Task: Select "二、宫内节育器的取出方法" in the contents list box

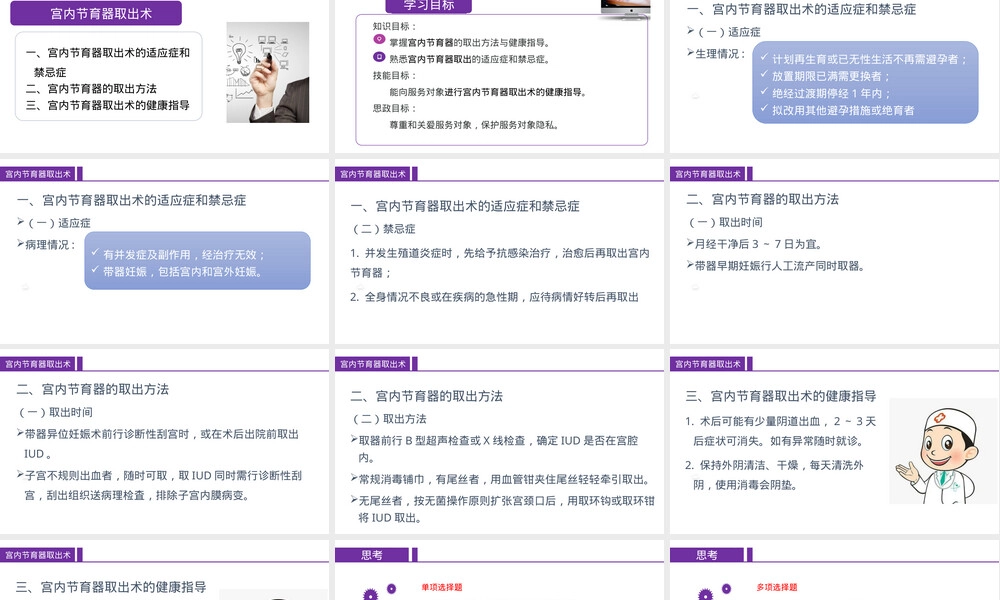Action: (x=91, y=89)
